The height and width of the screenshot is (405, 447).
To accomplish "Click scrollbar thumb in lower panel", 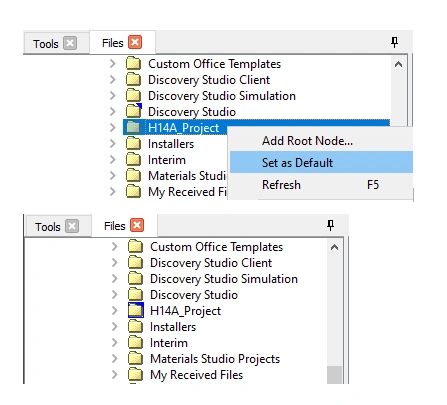I will tap(334, 375).
